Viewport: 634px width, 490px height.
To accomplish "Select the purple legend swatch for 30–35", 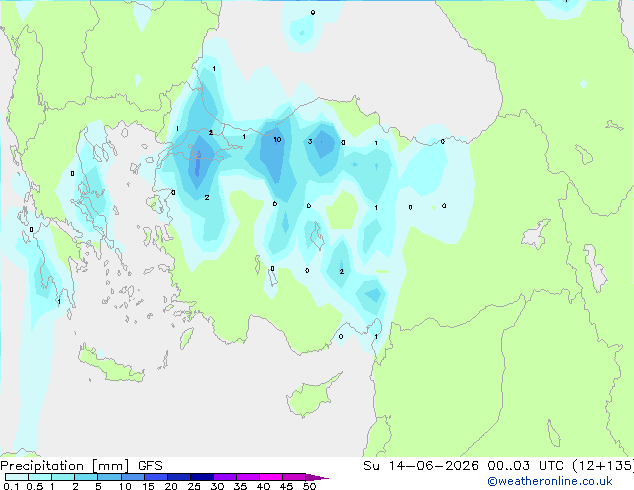I will [225, 477].
